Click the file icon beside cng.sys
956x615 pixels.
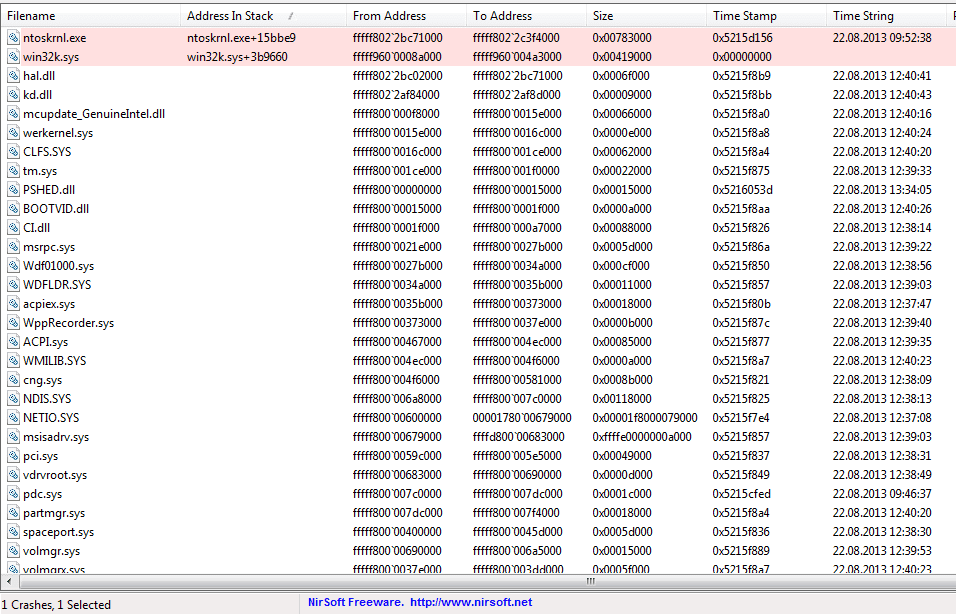point(13,380)
